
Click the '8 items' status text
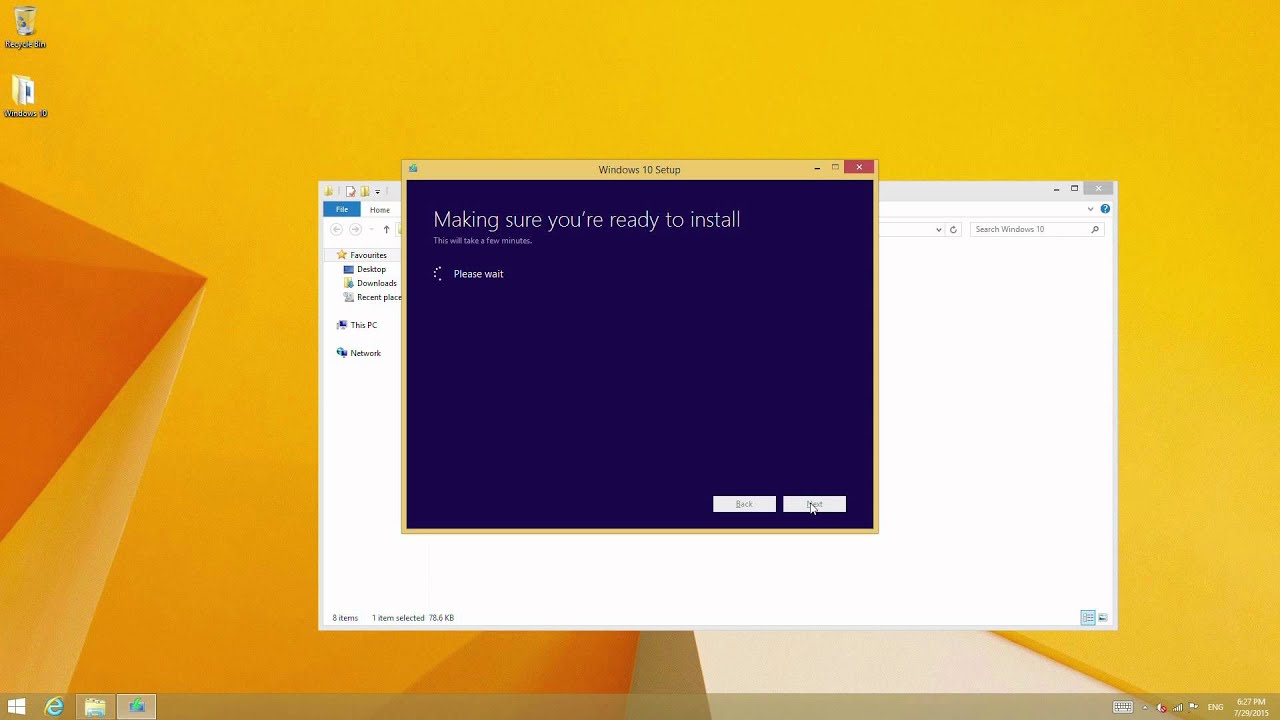(x=345, y=618)
